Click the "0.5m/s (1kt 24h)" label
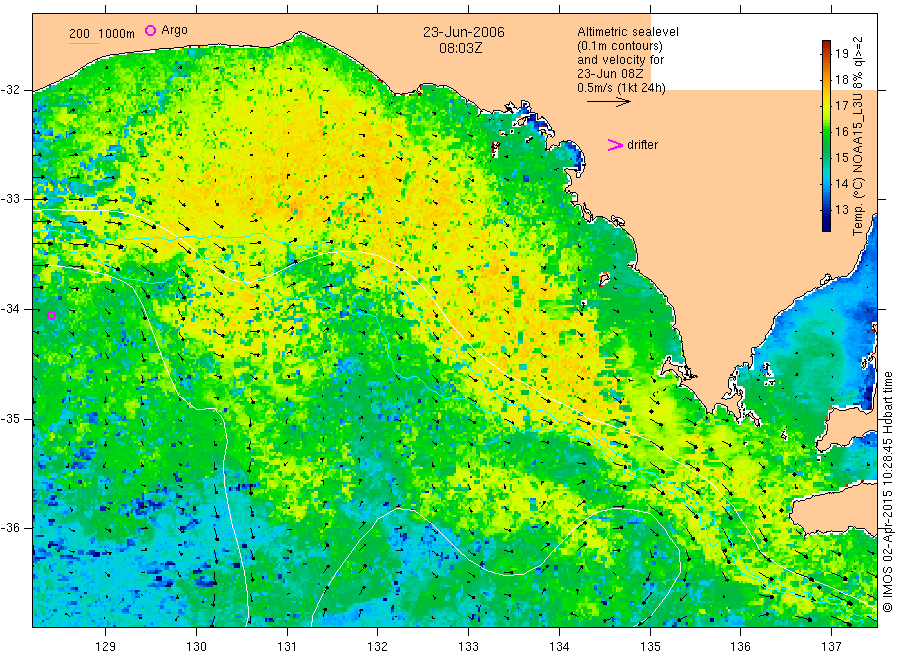This screenshot has height=660, width=900. [x=622, y=88]
